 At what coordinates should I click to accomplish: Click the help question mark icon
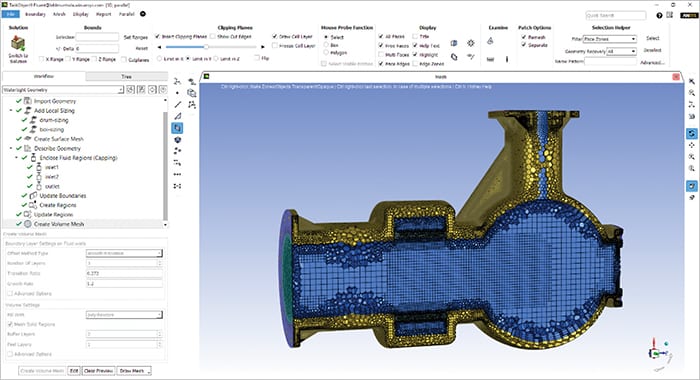tap(659, 15)
